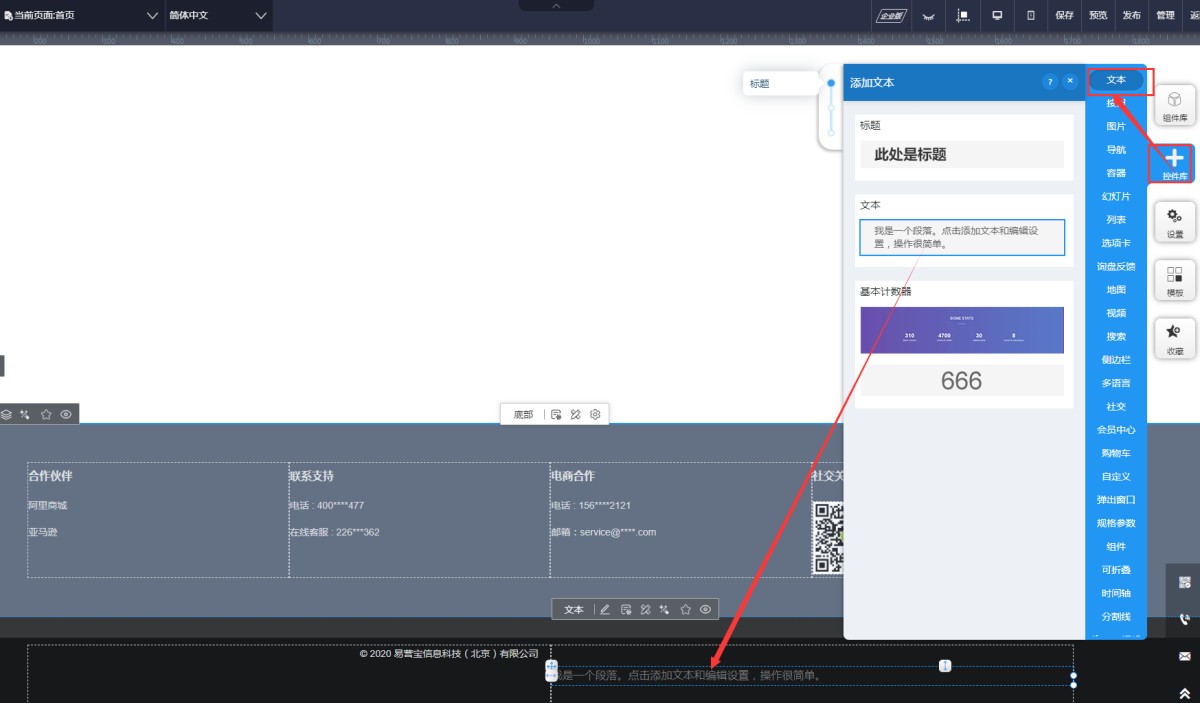Open the 设置 settings sidebar panel

1174,221
